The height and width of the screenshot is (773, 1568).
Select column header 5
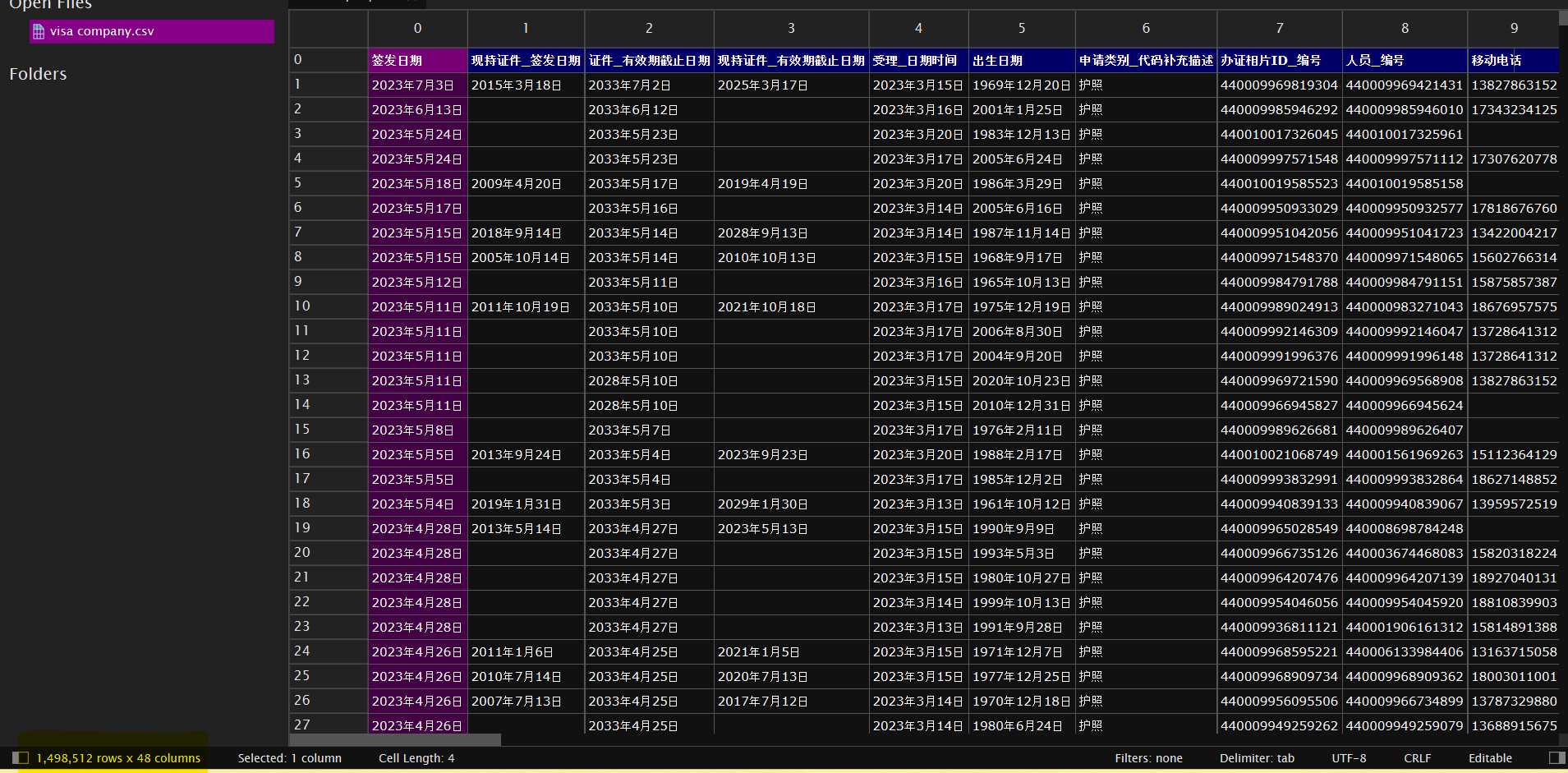pyautogui.click(x=1022, y=28)
